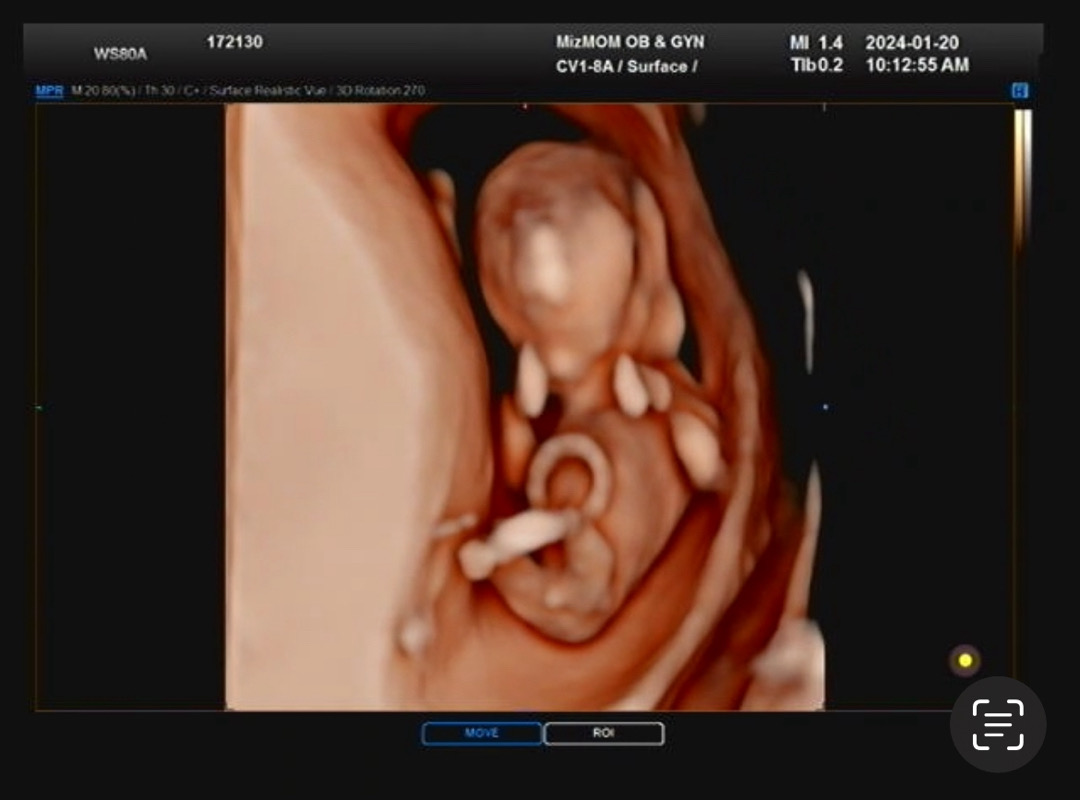Tap the scan text icon
Screen dimensions: 1080x800
(x=997, y=724)
